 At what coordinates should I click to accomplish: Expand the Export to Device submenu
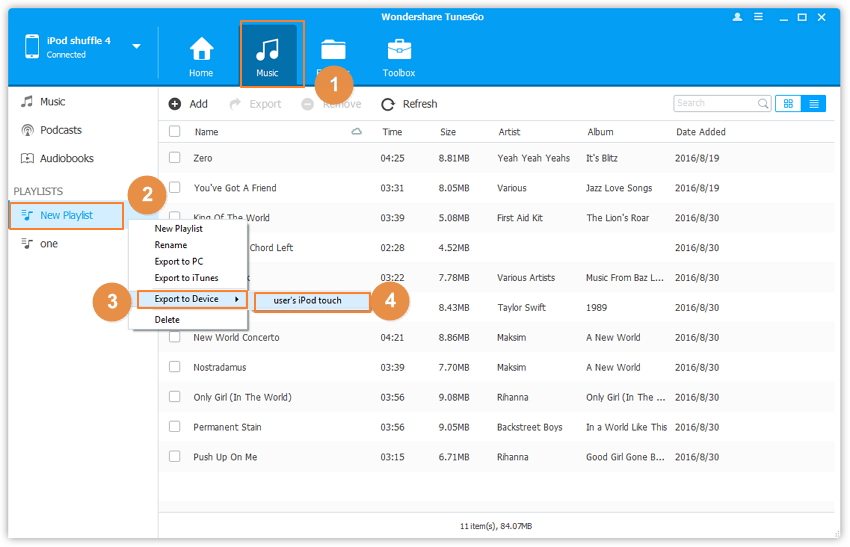tap(191, 299)
